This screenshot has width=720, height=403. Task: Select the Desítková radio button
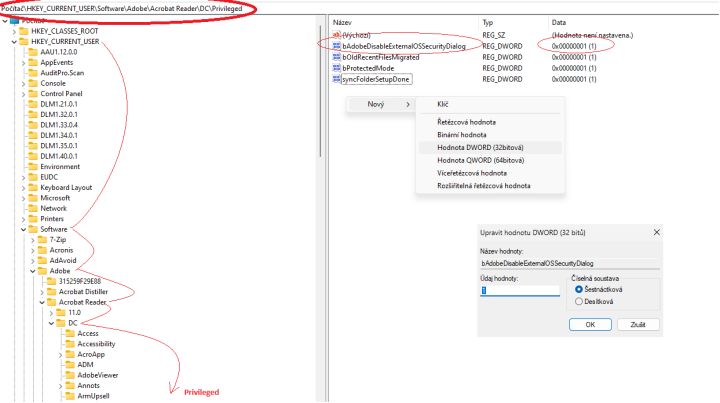[579, 302]
